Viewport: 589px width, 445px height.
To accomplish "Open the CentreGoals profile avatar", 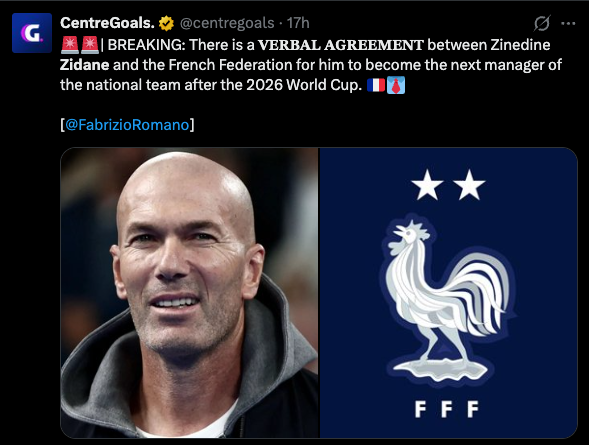I will tap(32, 33).
